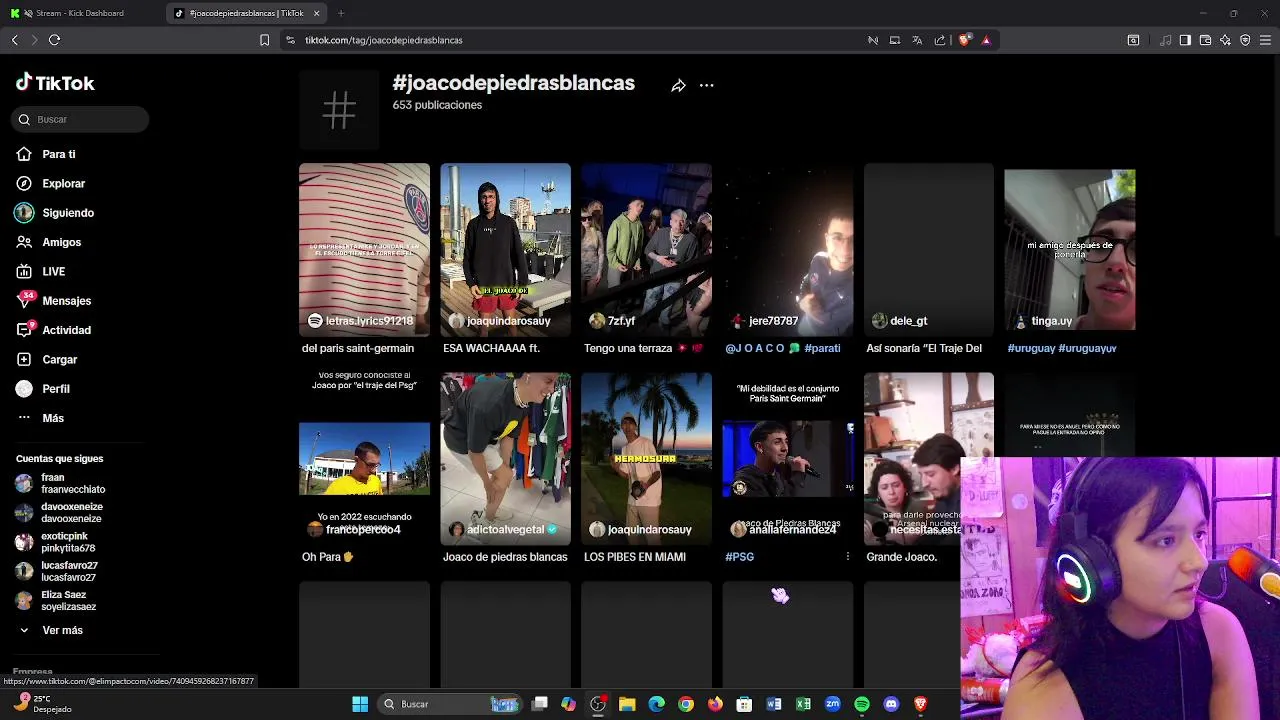Open video thumbnail by tinga.uy
This screenshot has height=720, width=1280.
click(1070, 250)
